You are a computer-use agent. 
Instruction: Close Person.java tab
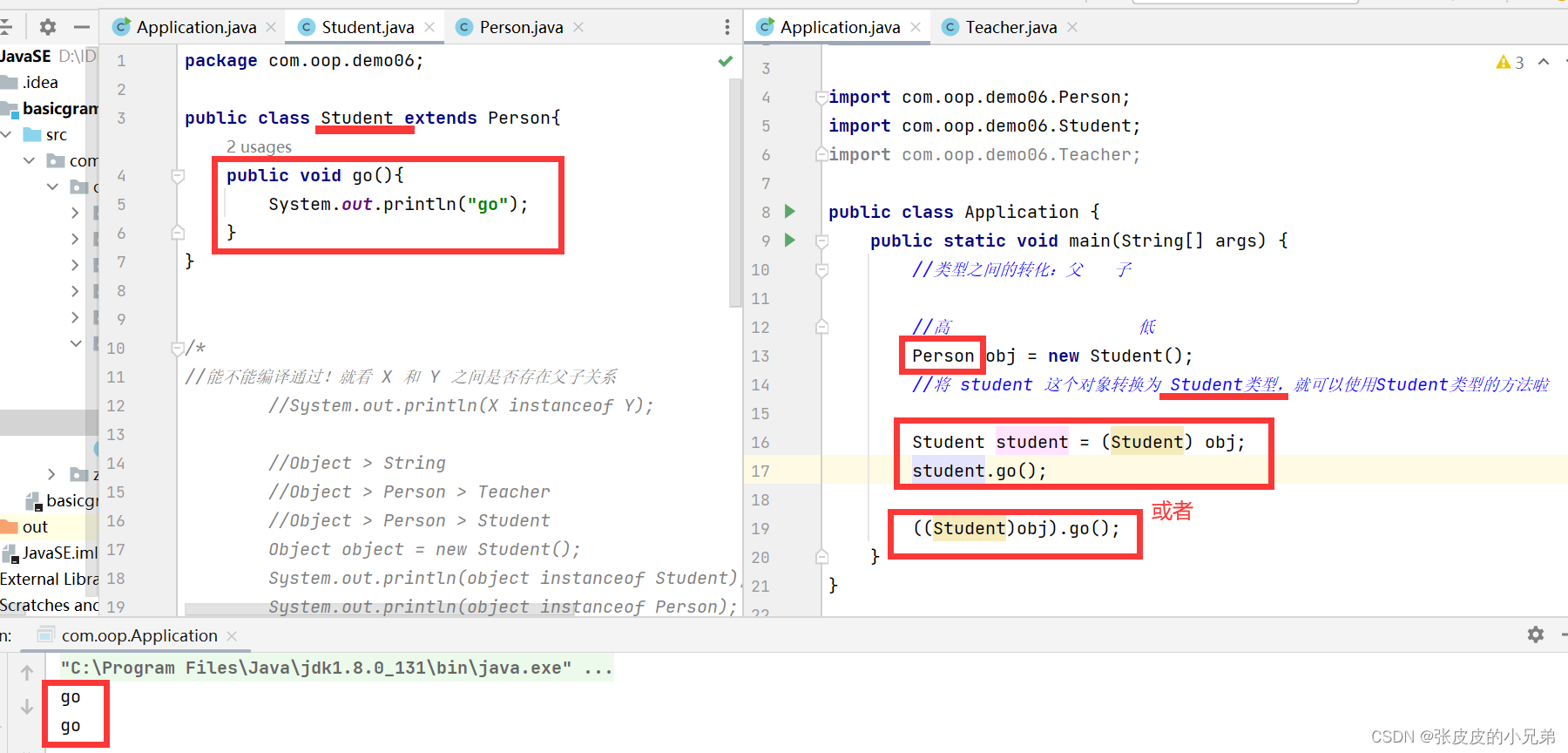point(578,27)
